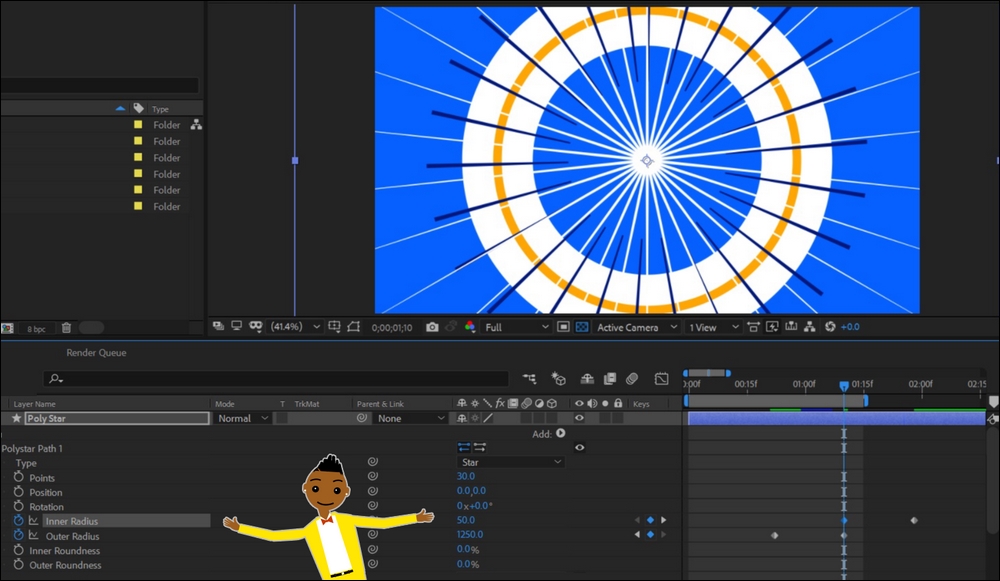Click the reverse path direction off icon

464,447
